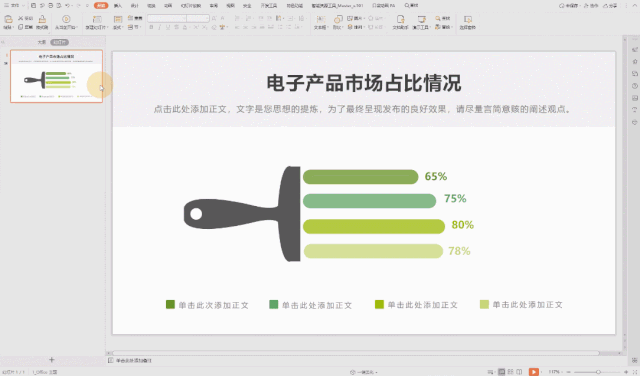Switch to Normal view in status bar

(502, 372)
